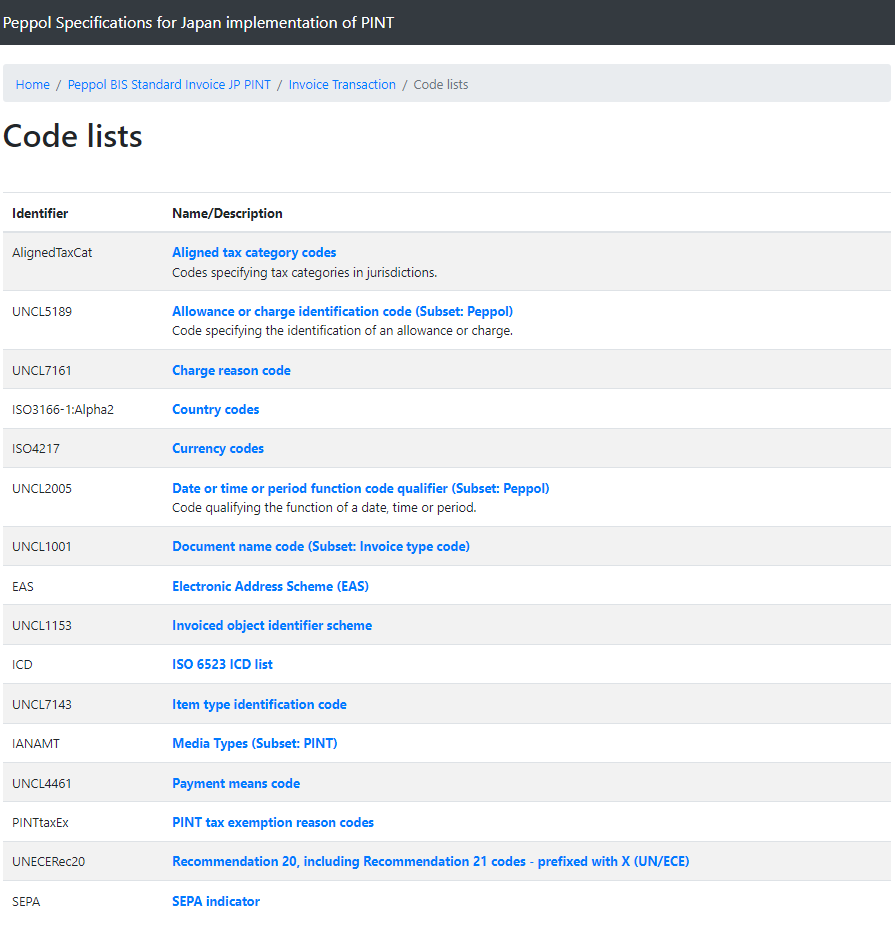Image resolution: width=895 pixels, height=936 pixels.
Task: Select the ICD identifier cell
Action: [x=22, y=664]
